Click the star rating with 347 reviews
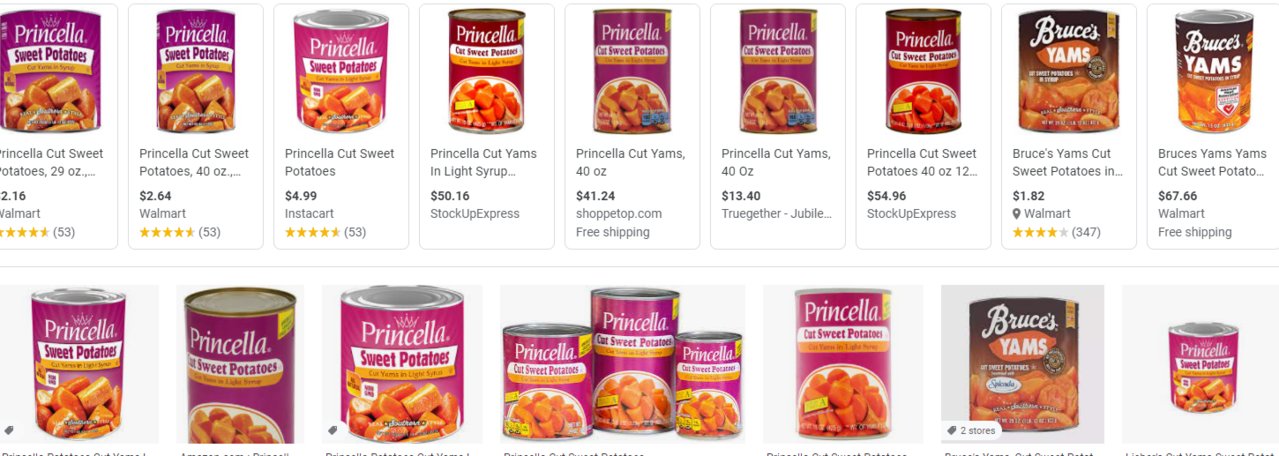This screenshot has height=456, width=1279. click(x=1040, y=232)
